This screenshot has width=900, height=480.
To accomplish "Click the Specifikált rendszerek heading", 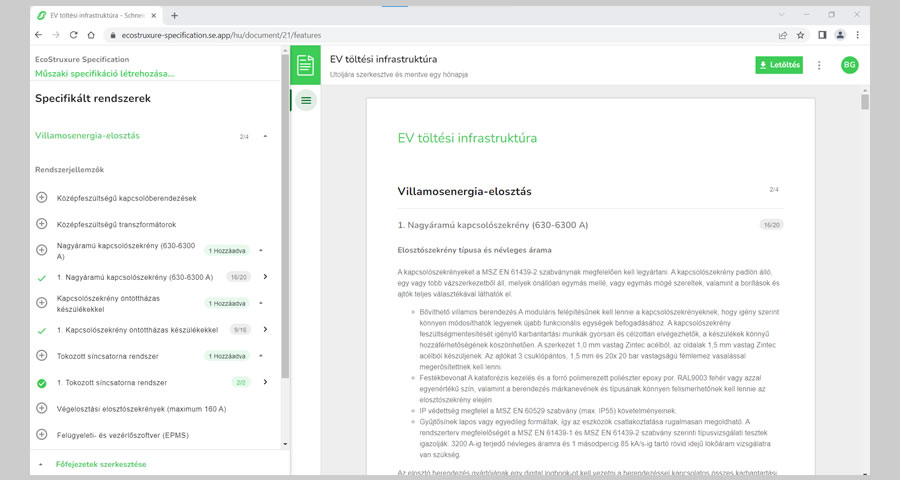I will (x=93, y=98).
